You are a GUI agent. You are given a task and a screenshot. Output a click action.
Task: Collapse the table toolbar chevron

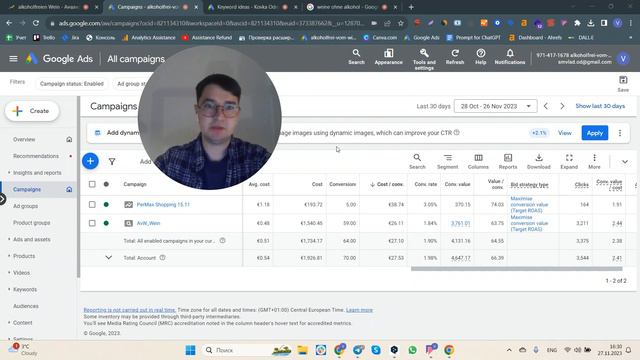[625, 162]
